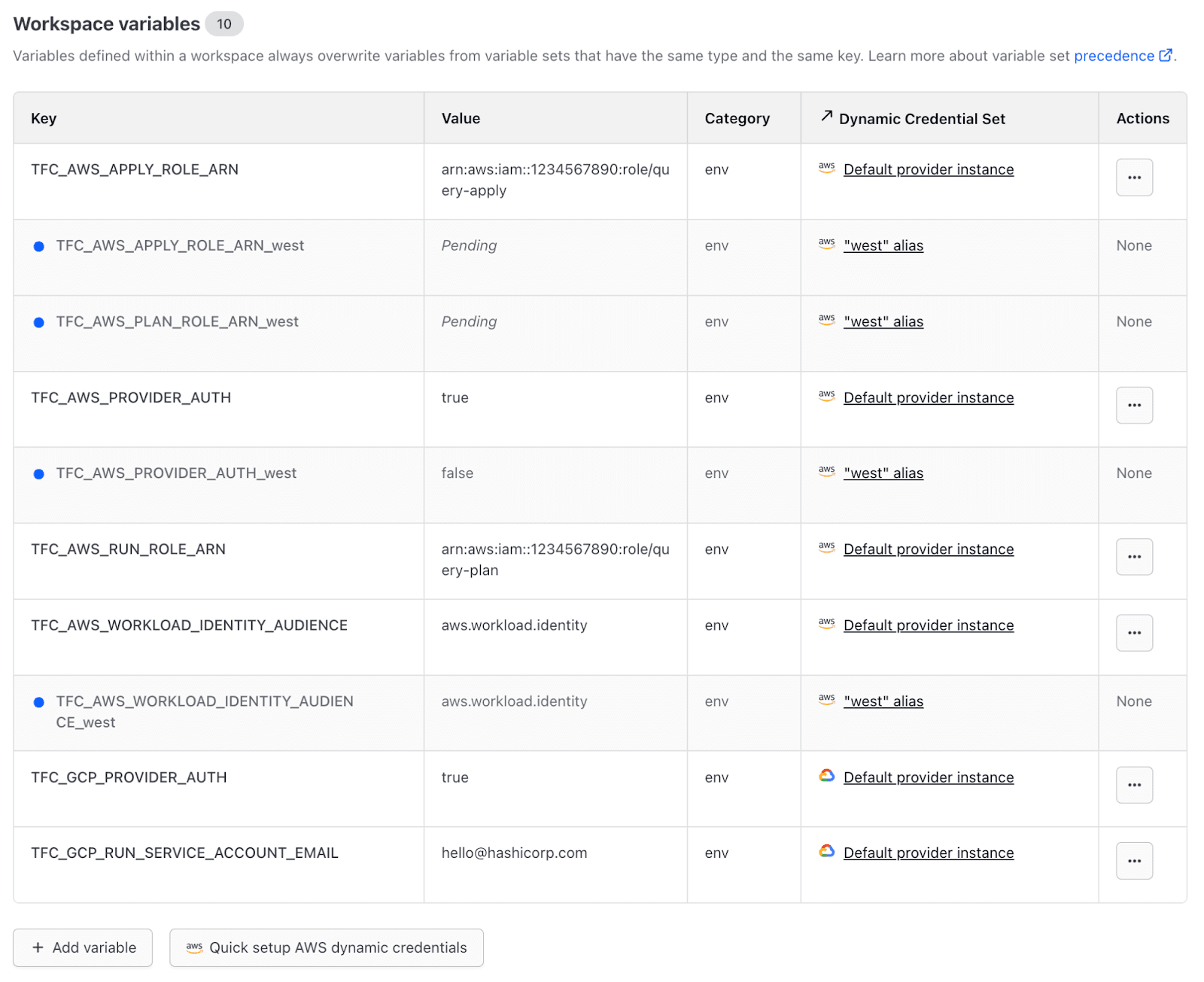This screenshot has width=1204, height=982.
Task: Click the AWS logo beside TFC_AWS_APPLY_ROLE_ARN's provider instance
Action: [826, 169]
